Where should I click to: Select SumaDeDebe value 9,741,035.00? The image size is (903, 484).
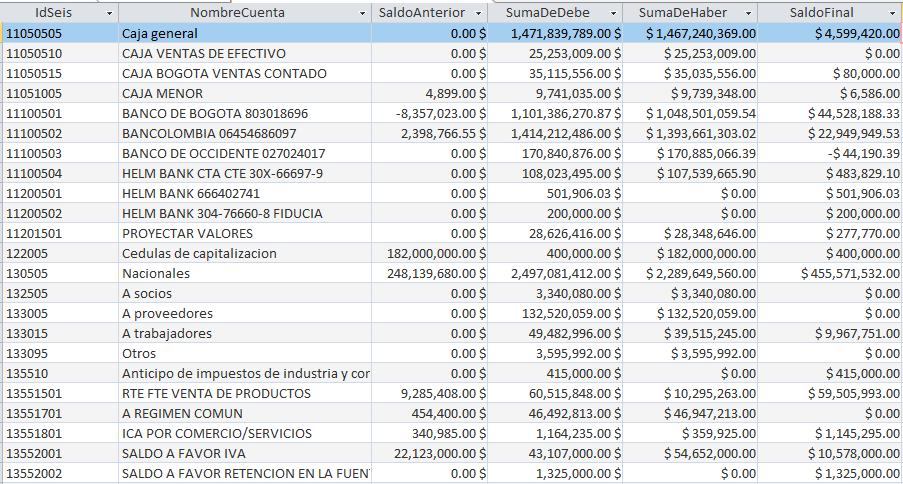tap(555, 93)
